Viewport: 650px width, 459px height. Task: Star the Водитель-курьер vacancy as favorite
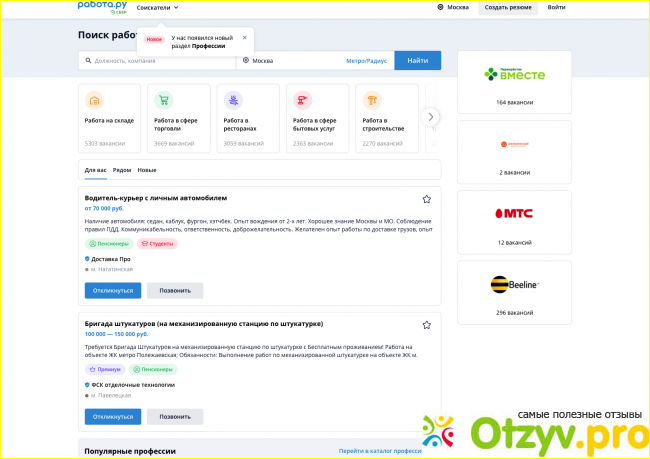[426, 199]
